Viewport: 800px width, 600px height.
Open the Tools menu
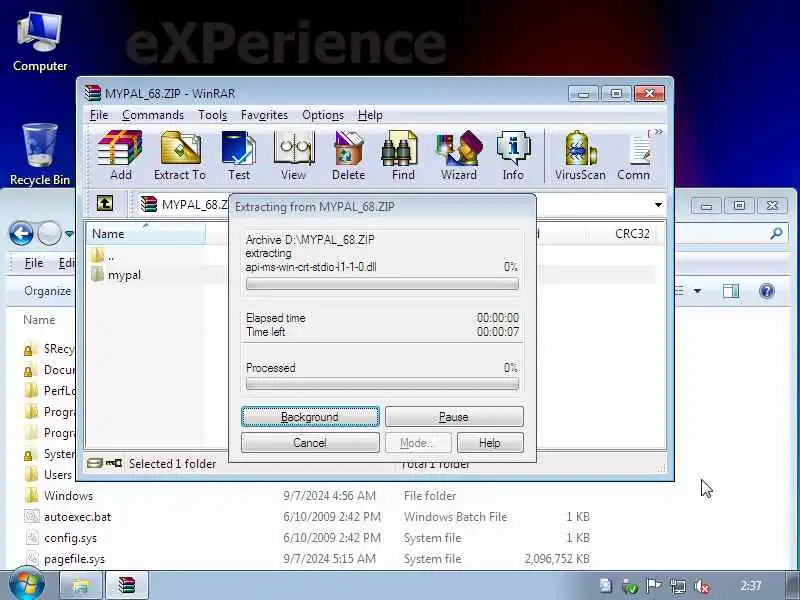[212, 115]
